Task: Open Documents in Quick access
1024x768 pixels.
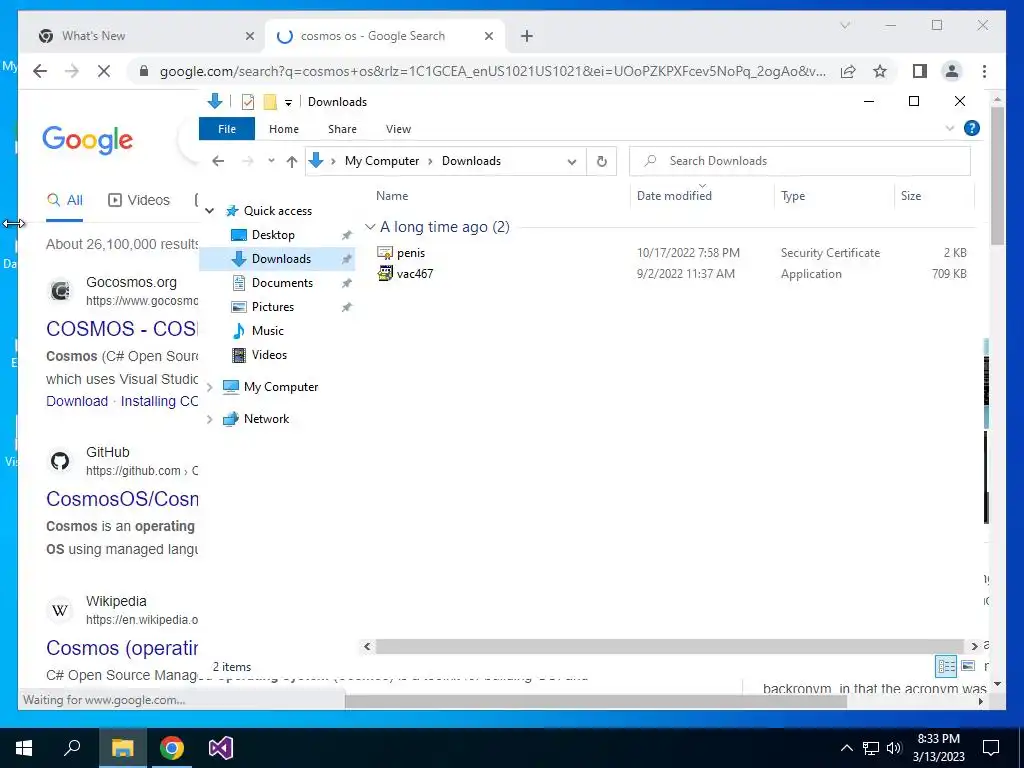Action: coord(282,283)
